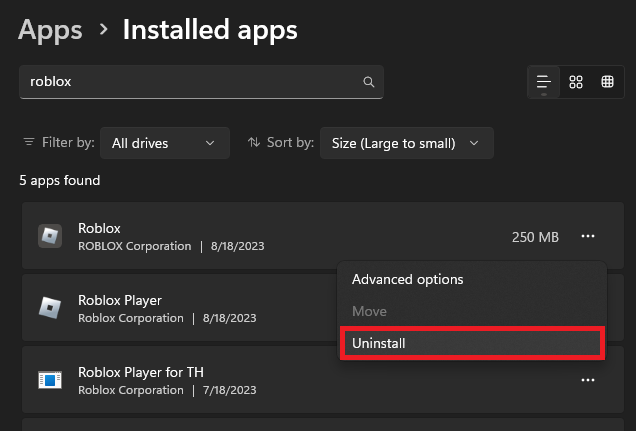Switch to table view layout
The image size is (636, 431).
click(x=607, y=82)
